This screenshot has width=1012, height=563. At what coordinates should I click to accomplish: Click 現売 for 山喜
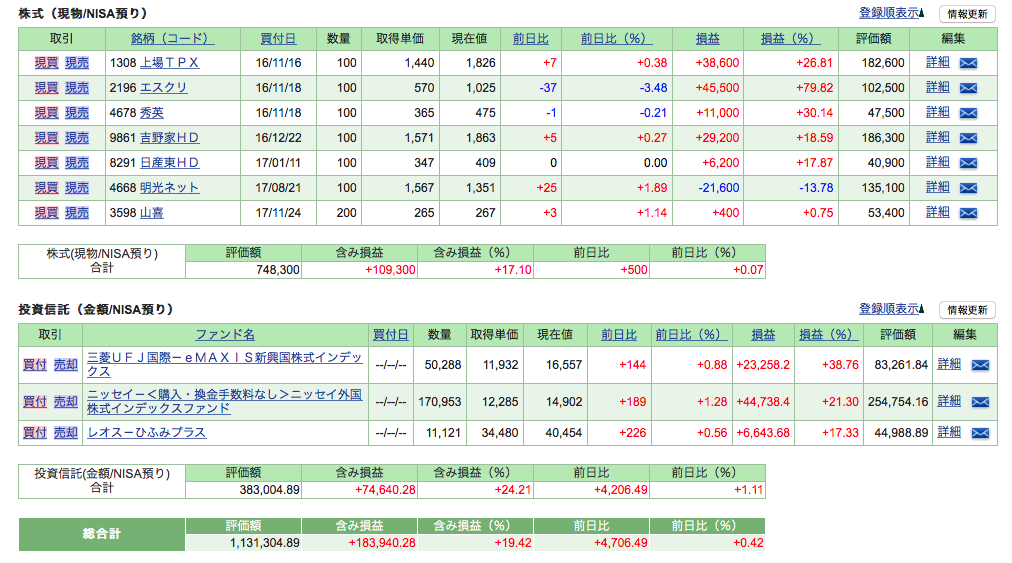point(77,213)
